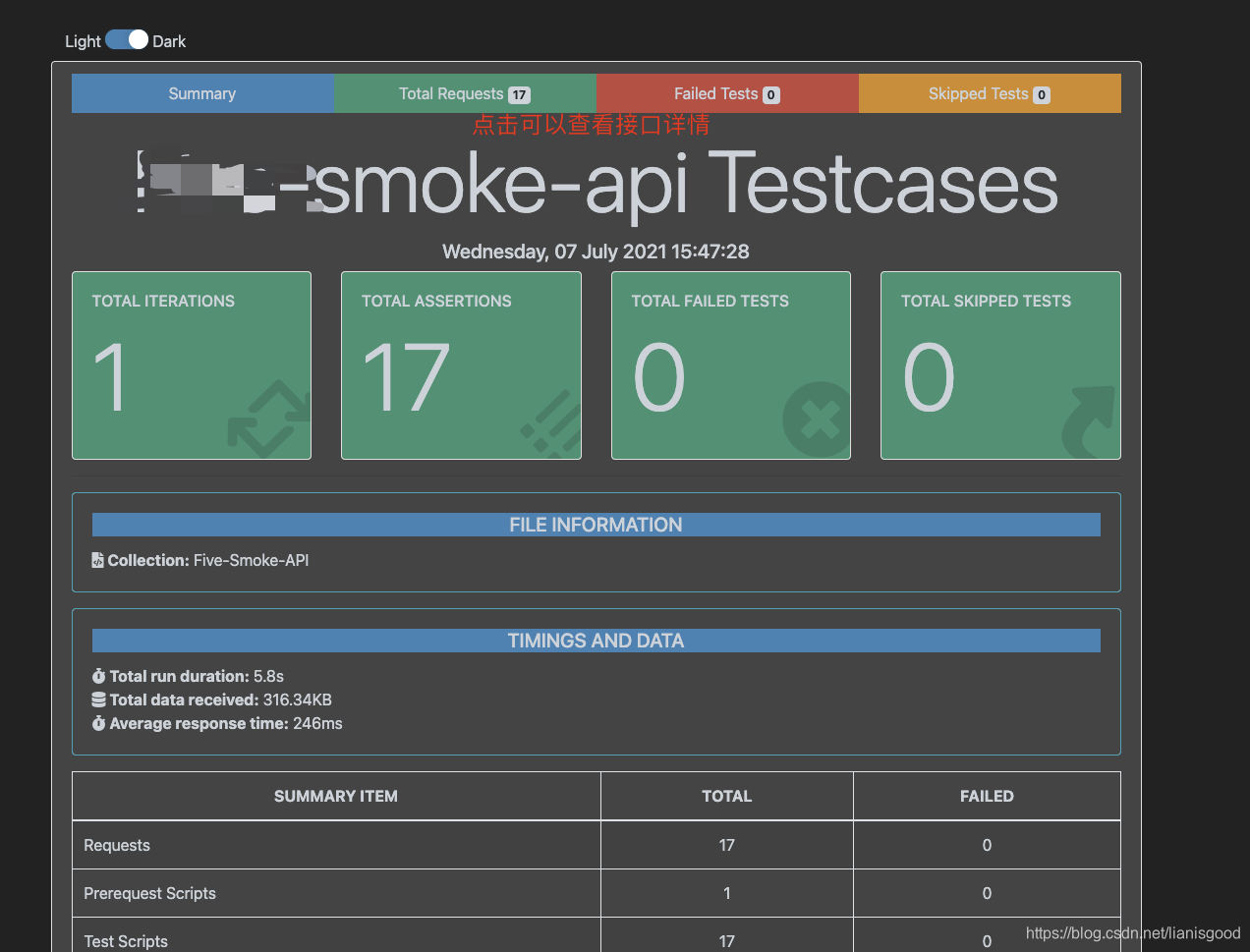Select the Total Failed Tests card
This screenshot has width=1250, height=952.
click(x=731, y=365)
